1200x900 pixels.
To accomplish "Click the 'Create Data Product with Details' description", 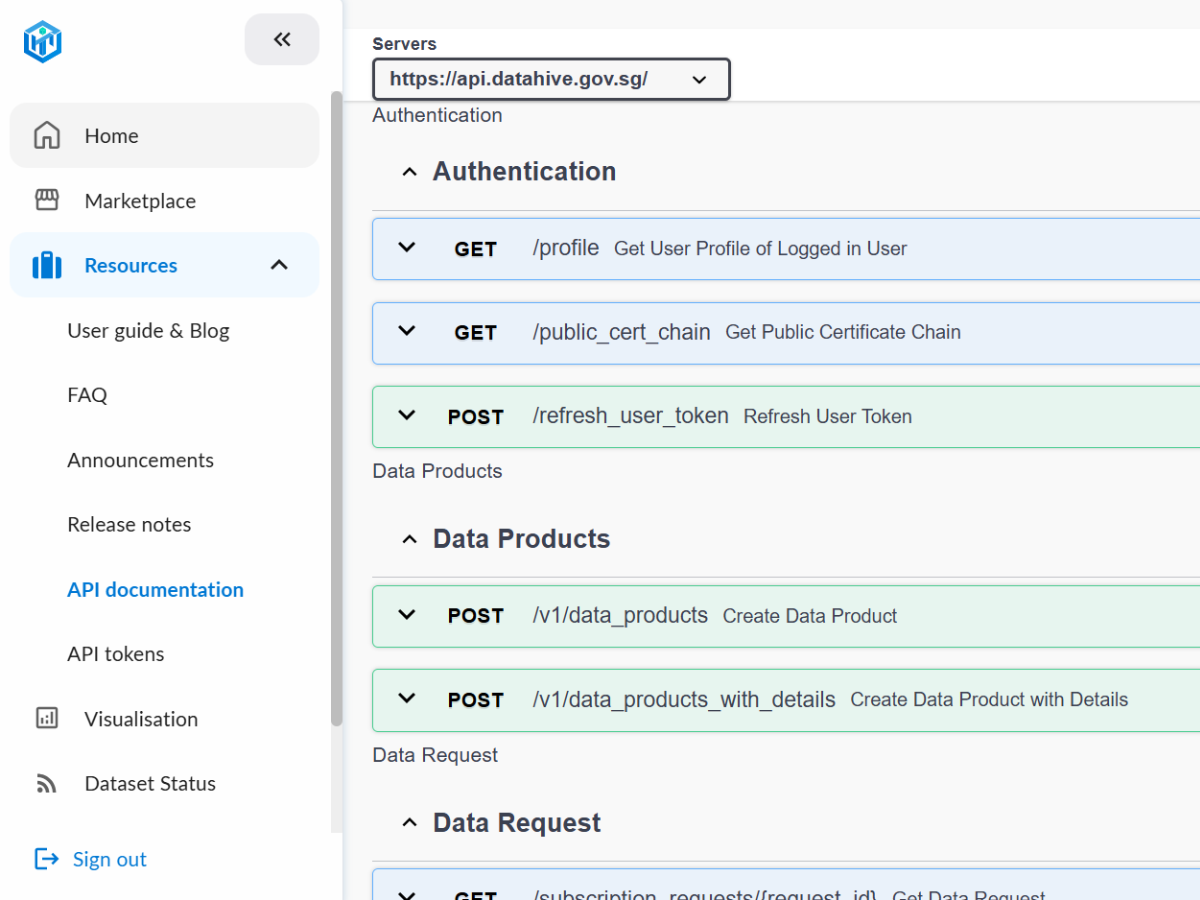I will (989, 700).
